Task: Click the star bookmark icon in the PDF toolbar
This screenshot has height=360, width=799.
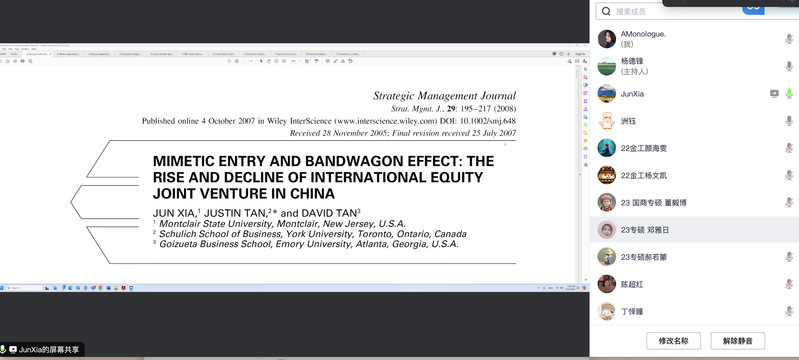Action: [8, 61]
